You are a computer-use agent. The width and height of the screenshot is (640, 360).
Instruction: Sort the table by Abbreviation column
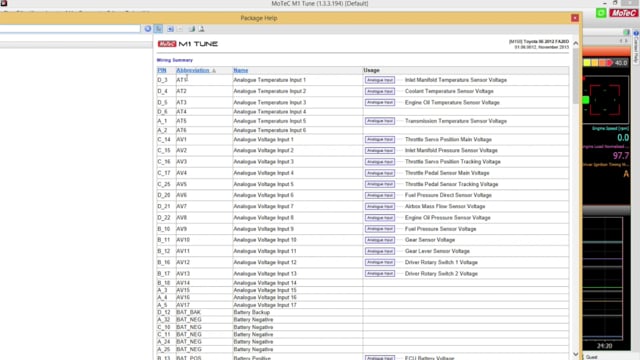tap(193, 70)
